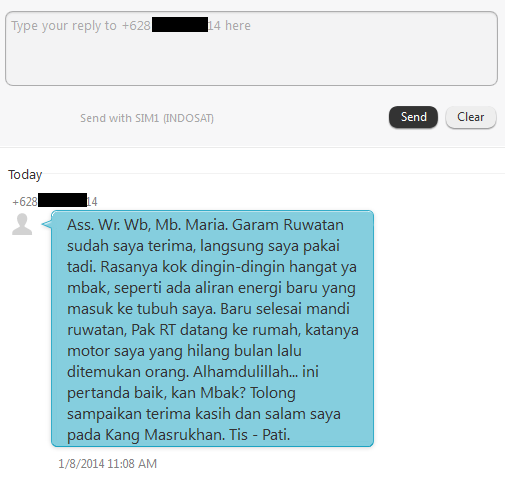Click the 'Tis - Pati' signature text
This screenshot has height=480, width=505.
coord(260,434)
